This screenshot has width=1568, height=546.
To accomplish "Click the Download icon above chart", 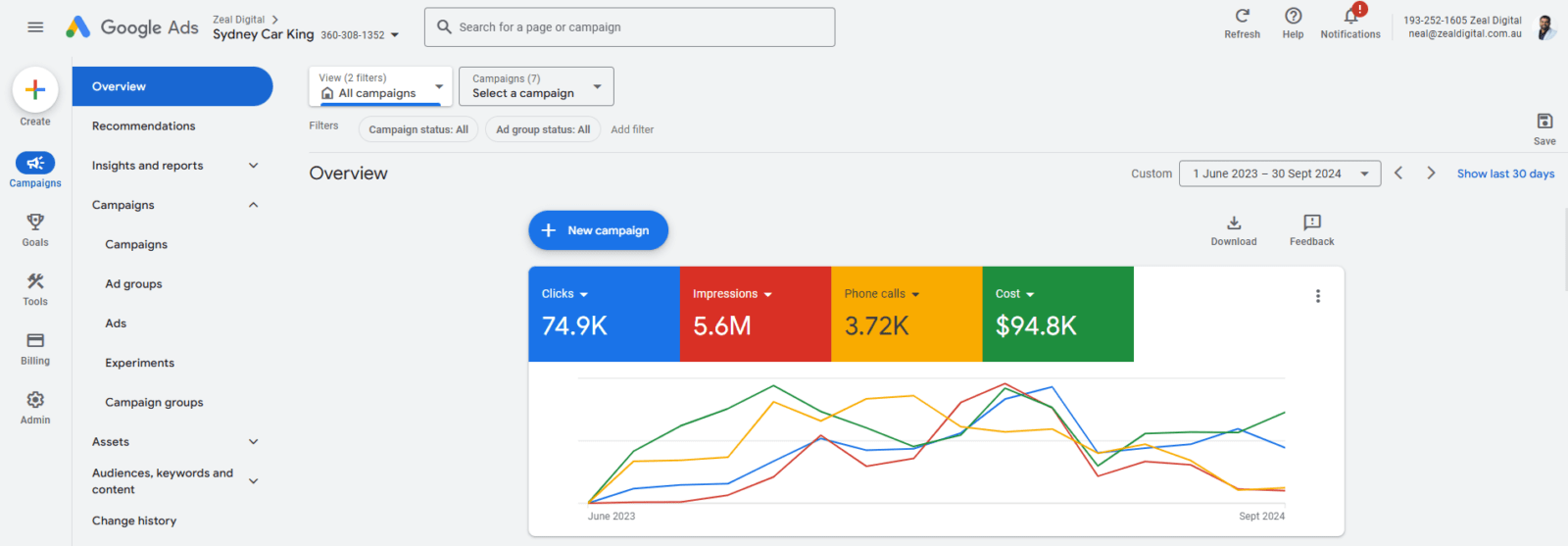I will 1234,223.
